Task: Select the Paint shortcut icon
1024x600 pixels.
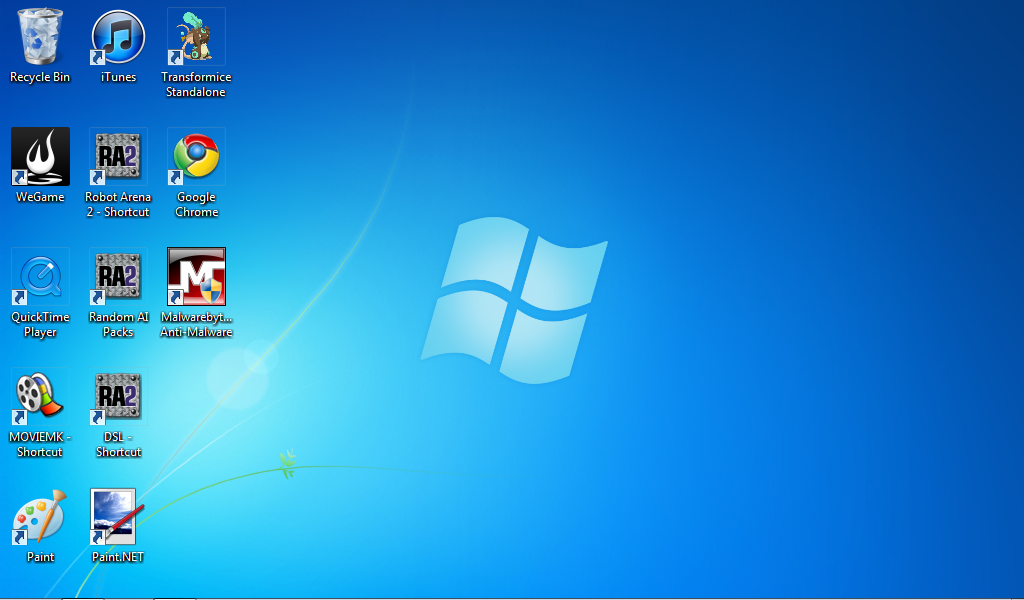Action: pyautogui.click(x=40, y=517)
